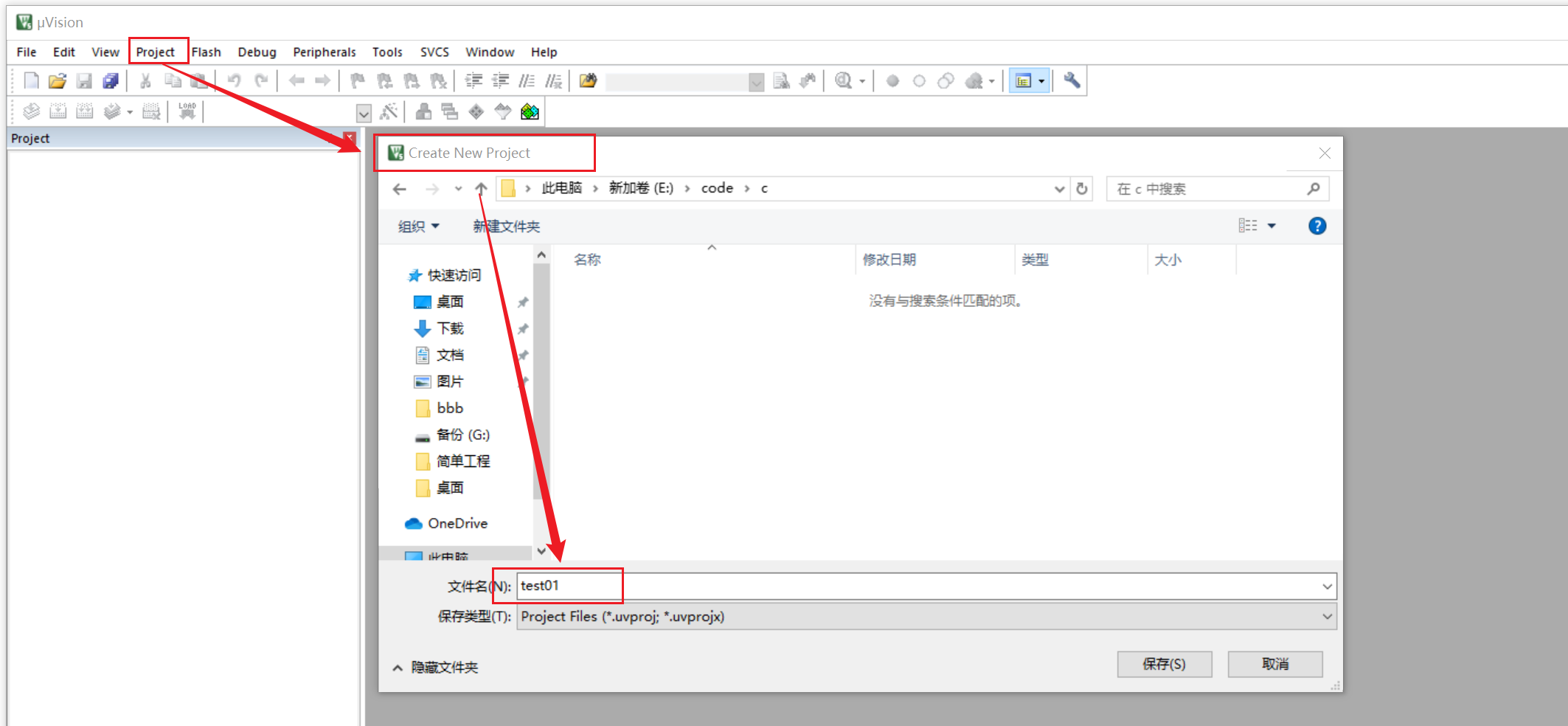
Task: Click the file name field containing test01
Action: (x=915, y=586)
